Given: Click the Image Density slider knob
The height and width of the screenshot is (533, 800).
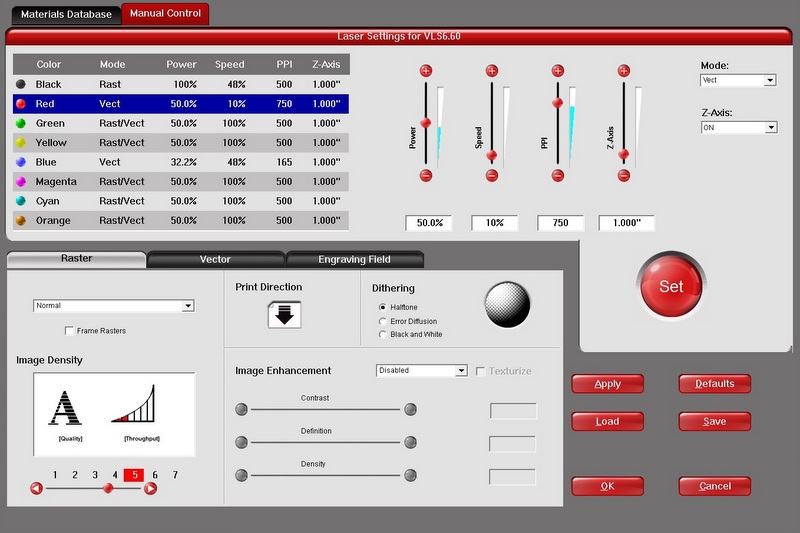Looking at the screenshot, I should click(x=108, y=489).
